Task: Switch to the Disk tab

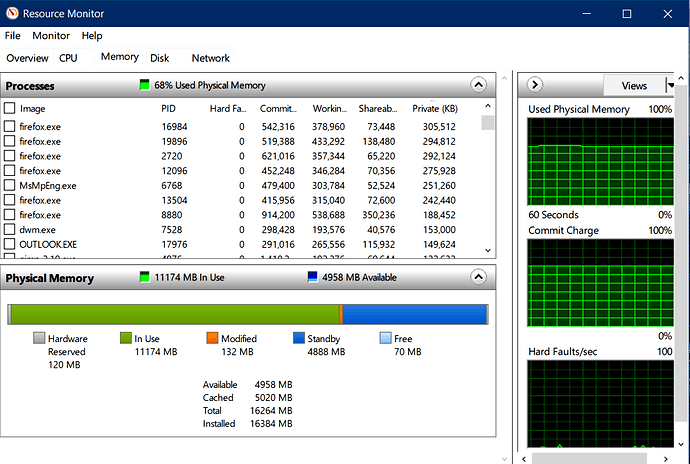Action: point(160,58)
